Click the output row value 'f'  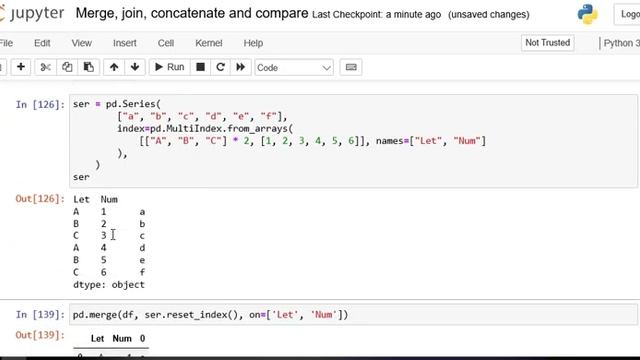coord(142,272)
